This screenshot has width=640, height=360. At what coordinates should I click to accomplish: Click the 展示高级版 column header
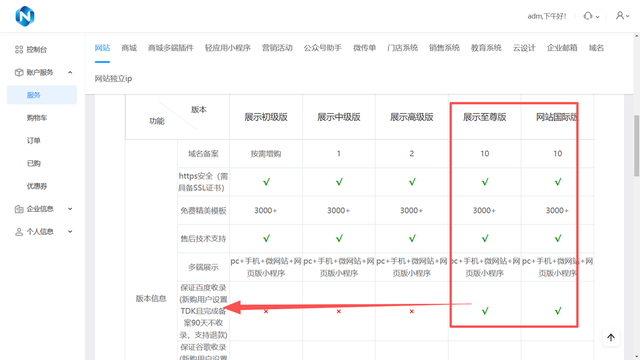point(411,117)
